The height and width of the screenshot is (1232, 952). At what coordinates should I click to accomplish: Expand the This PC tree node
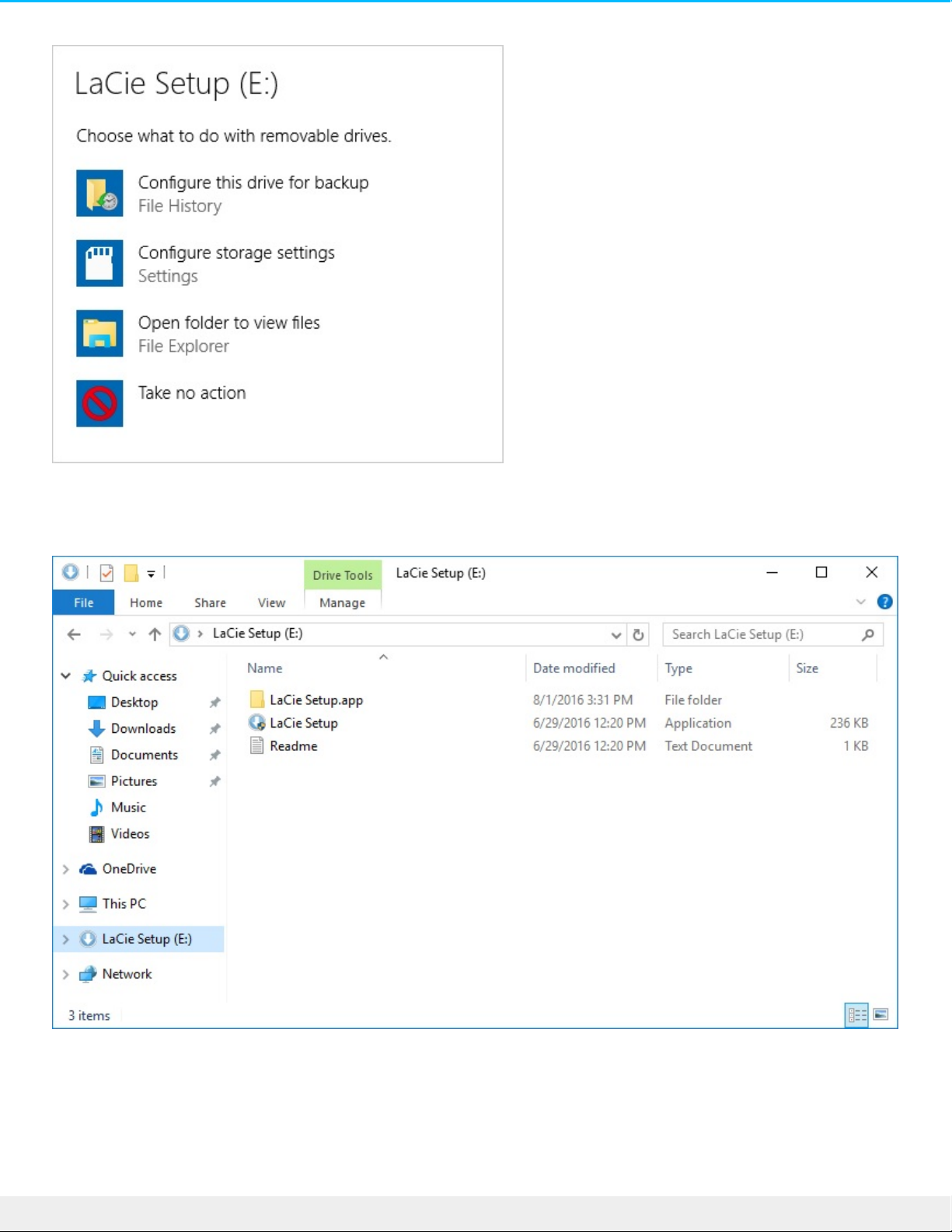66,904
